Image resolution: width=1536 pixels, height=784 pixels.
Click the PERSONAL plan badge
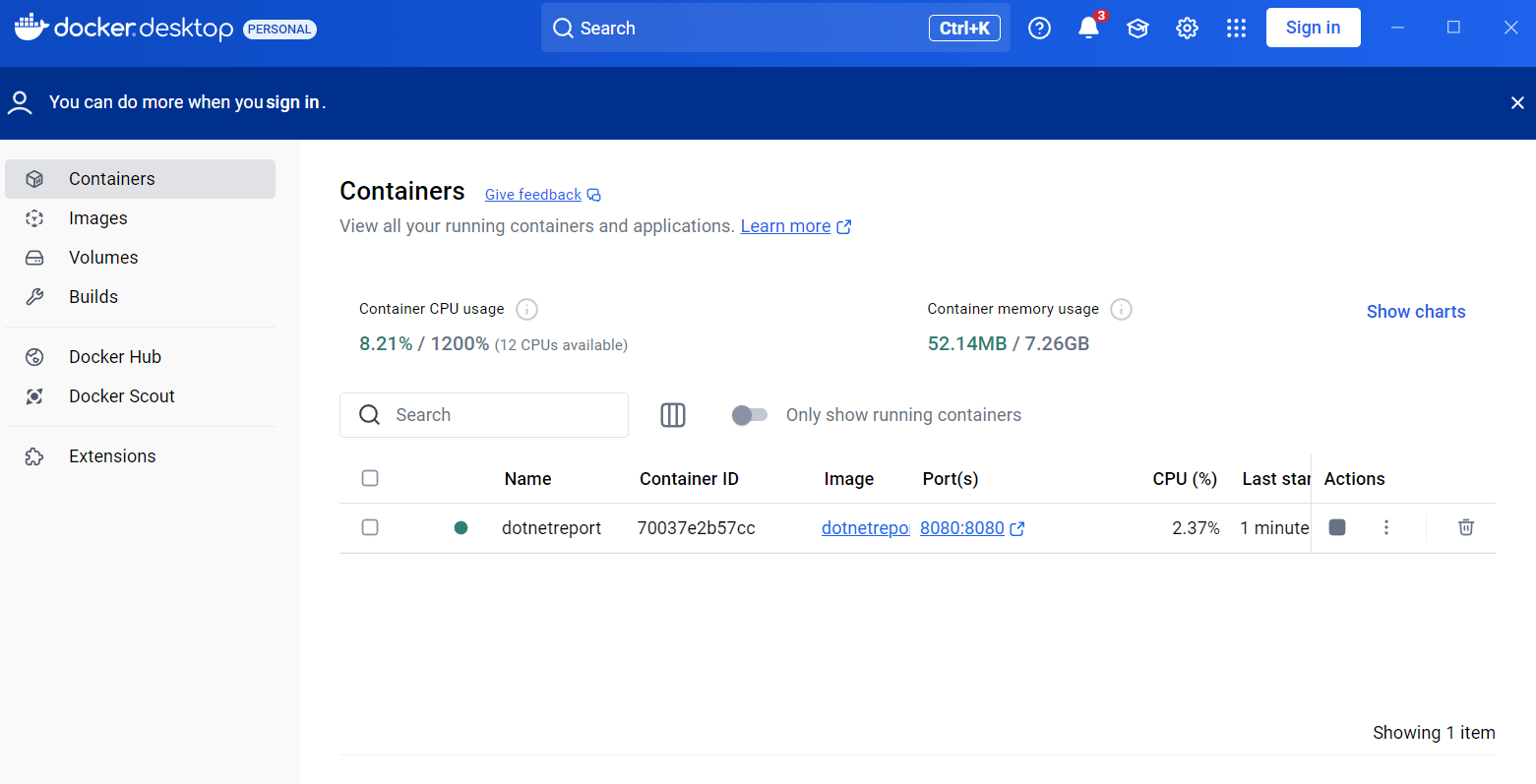click(x=279, y=30)
